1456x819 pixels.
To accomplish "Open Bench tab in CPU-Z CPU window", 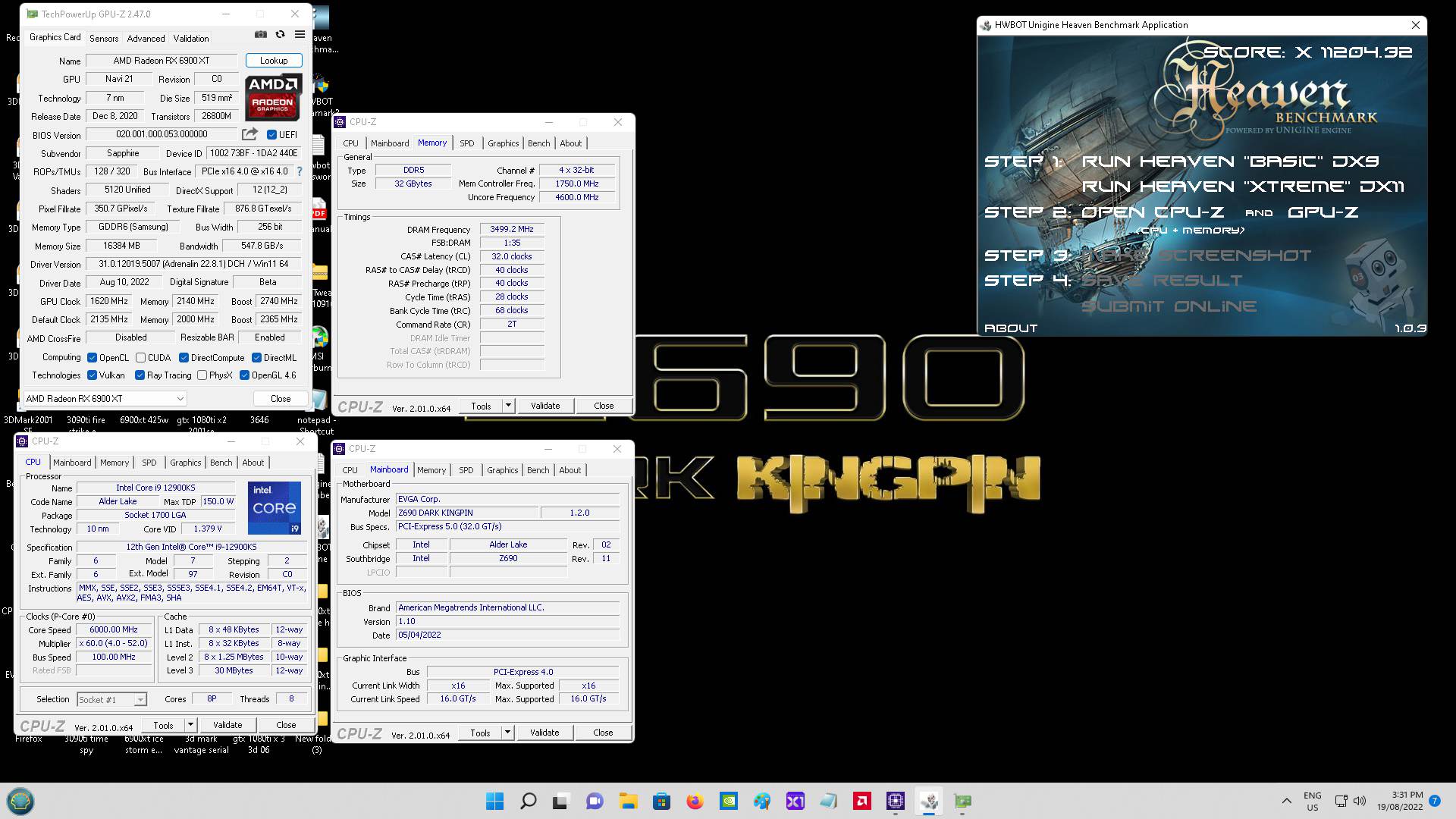I will coord(221,463).
